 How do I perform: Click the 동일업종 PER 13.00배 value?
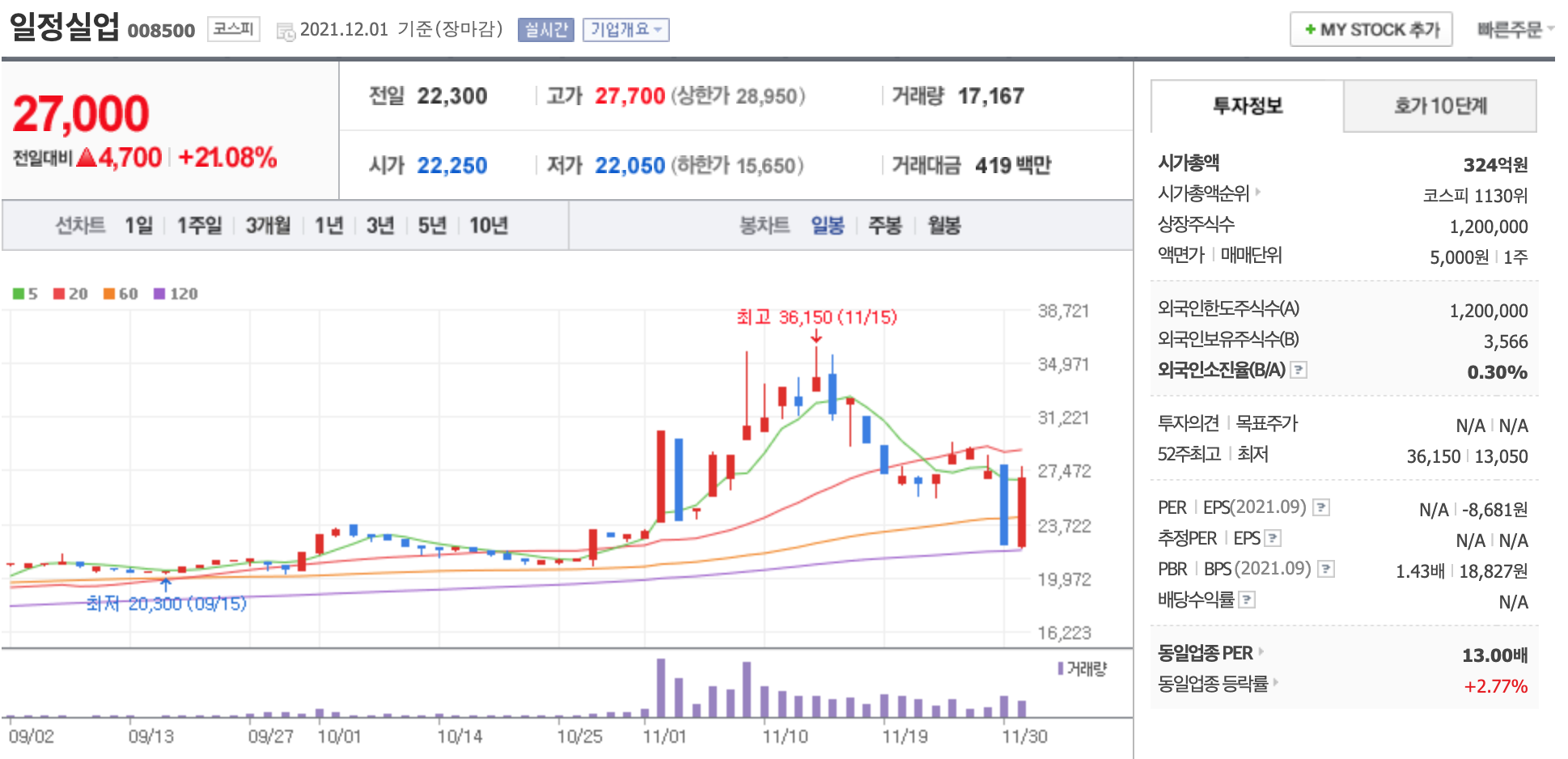point(1494,655)
